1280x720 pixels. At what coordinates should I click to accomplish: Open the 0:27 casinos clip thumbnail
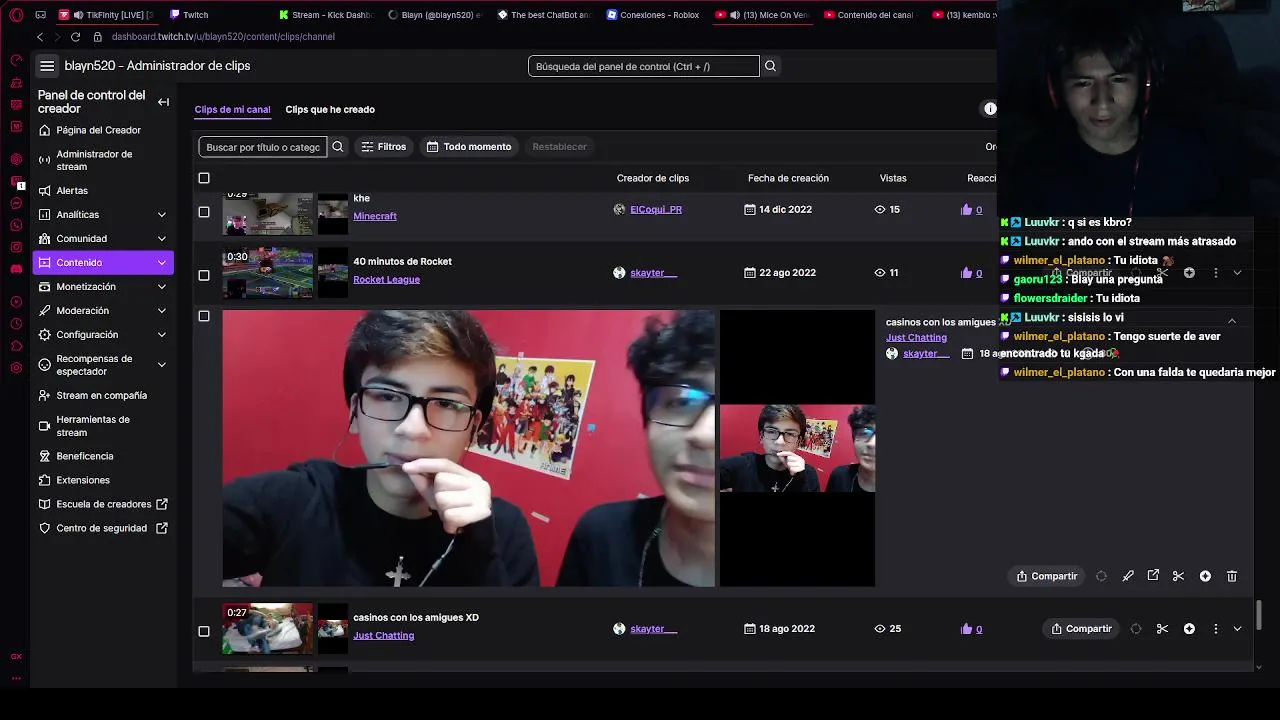pos(267,628)
